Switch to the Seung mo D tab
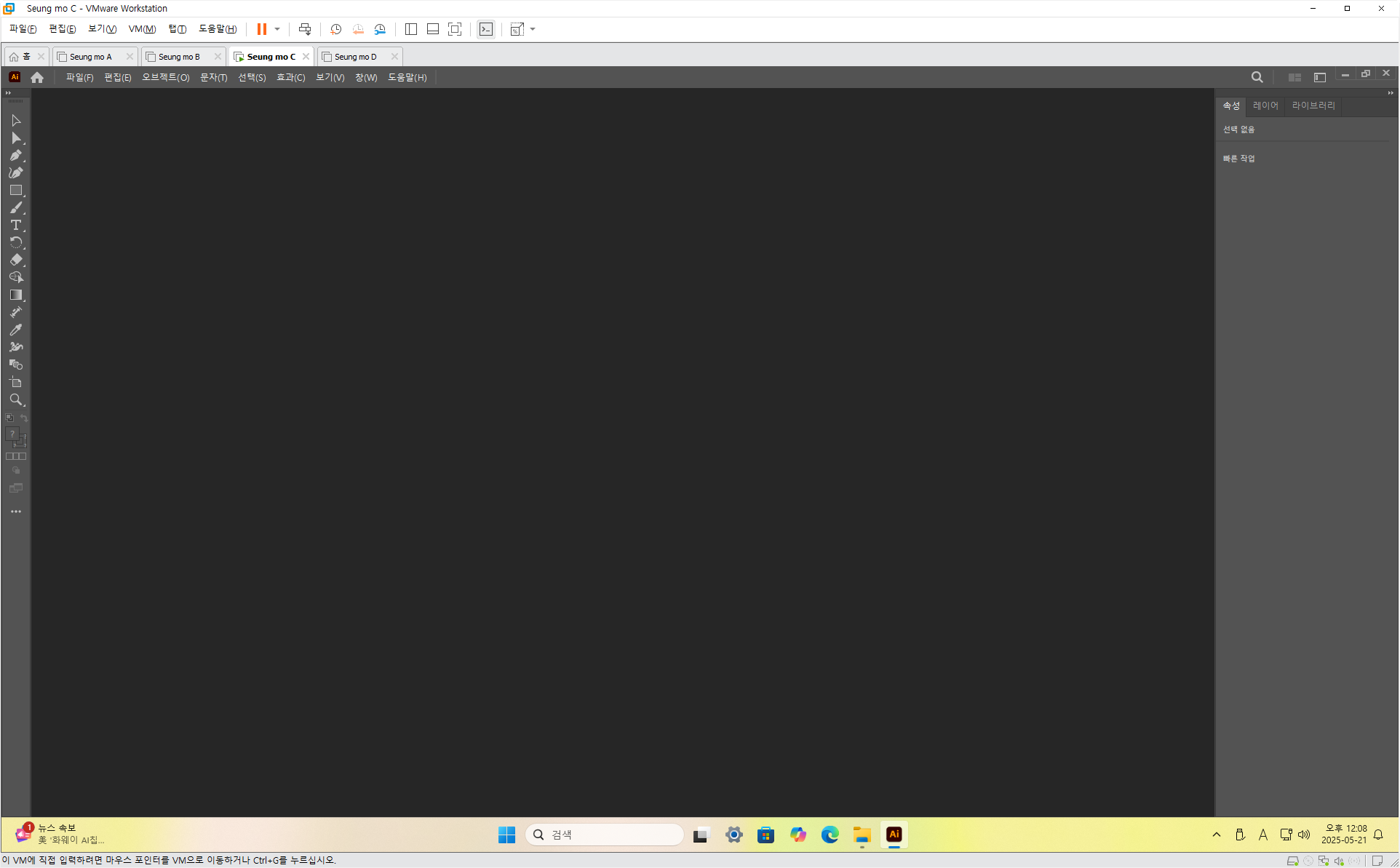This screenshot has width=1400, height=868. (x=356, y=57)
